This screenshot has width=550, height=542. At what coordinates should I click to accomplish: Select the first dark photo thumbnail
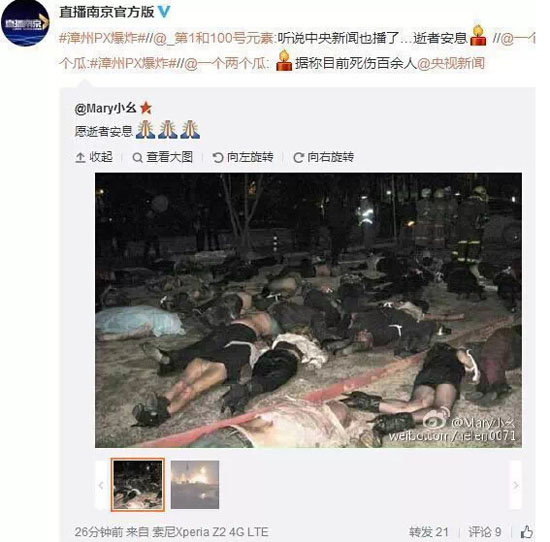coord(138,484)
